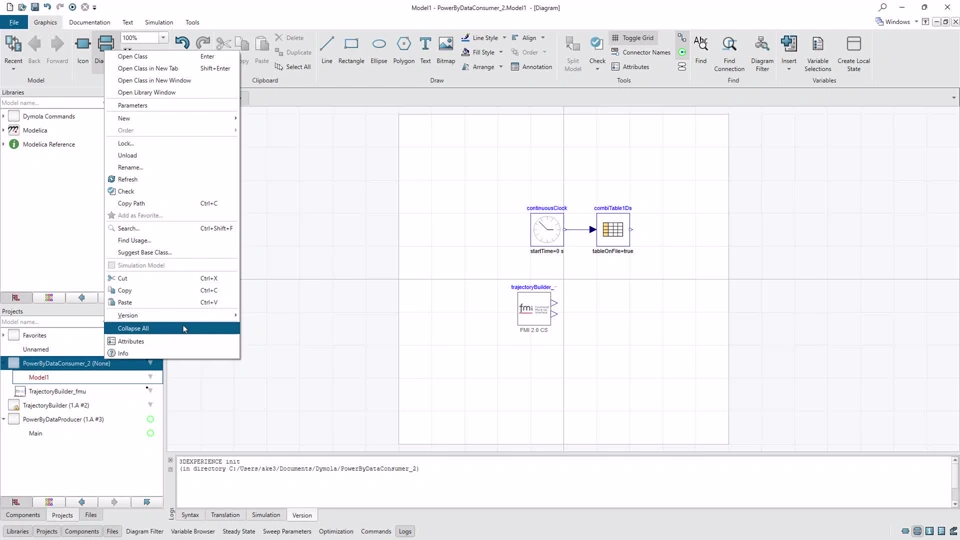Click the Attributes ribbon button
Screen dimensions: 960x540
(x=630, y=67)
